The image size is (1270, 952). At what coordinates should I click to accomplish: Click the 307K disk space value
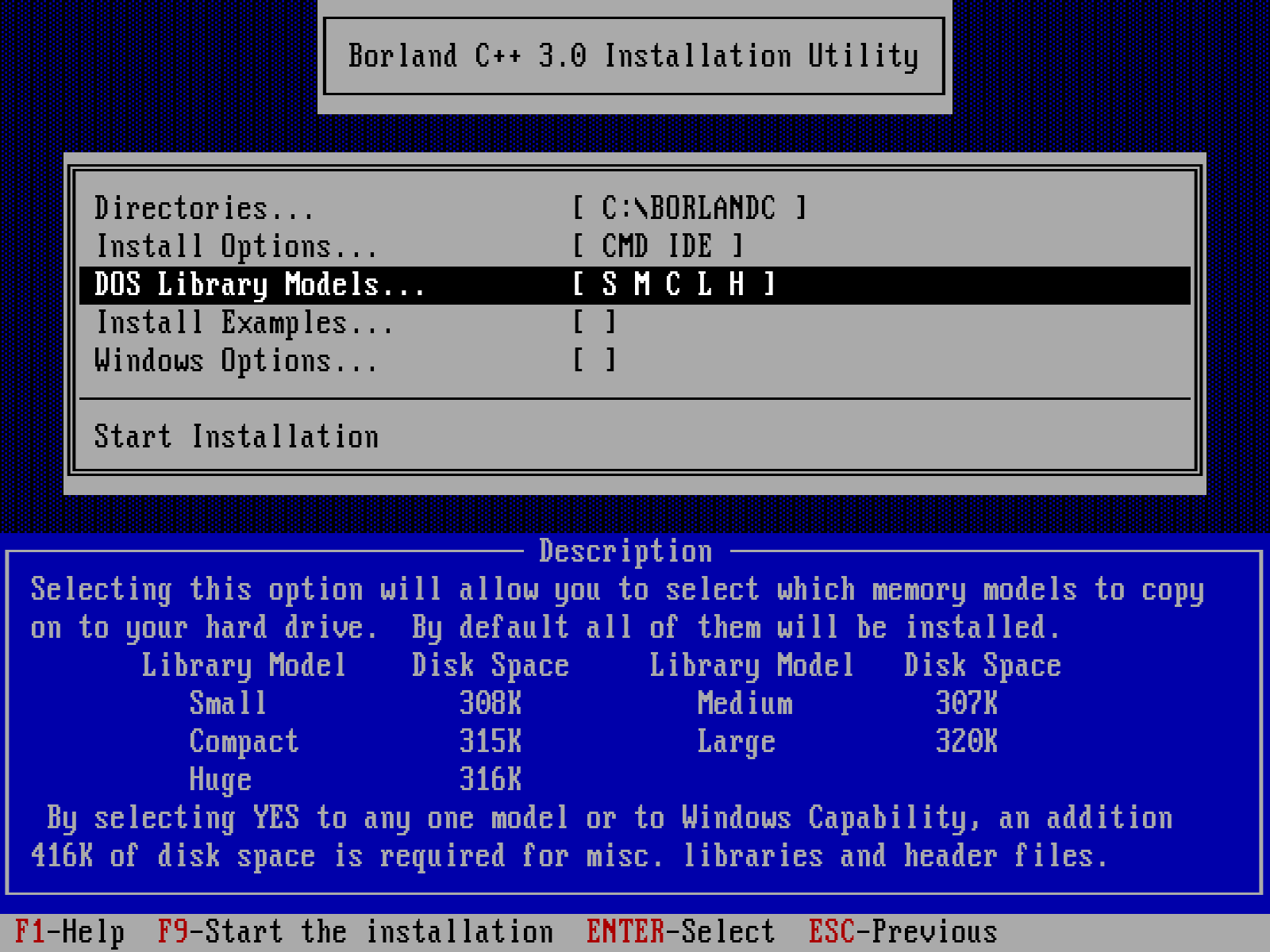point(967,703)
